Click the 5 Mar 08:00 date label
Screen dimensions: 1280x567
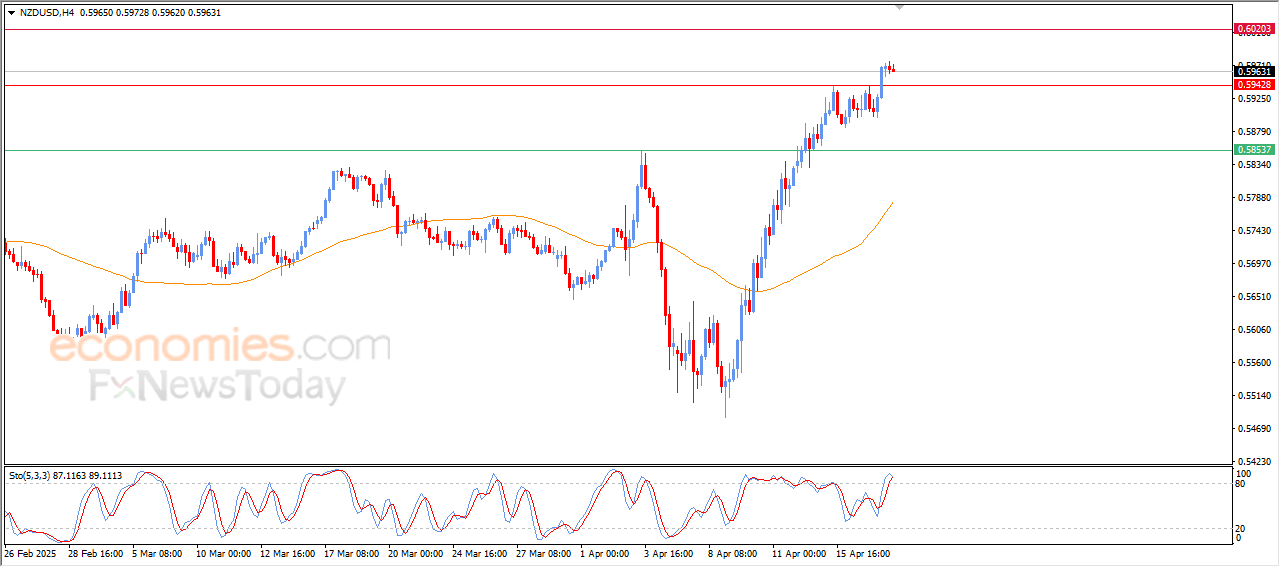[x=157, y=552]
